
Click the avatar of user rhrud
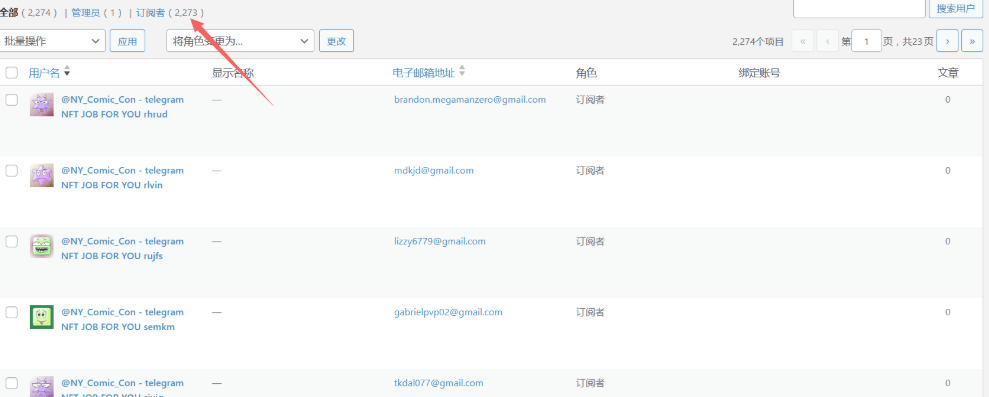tap(42, 104)
